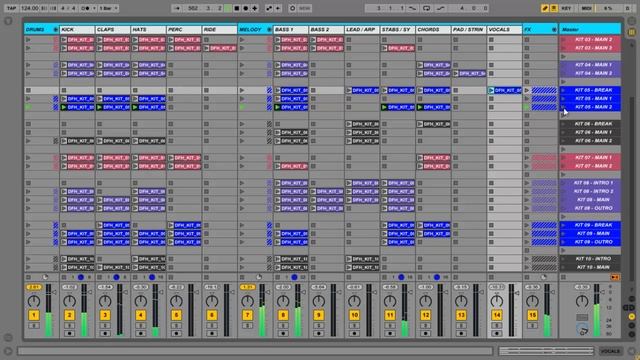Image resolution: width=640 pixels, height=360 pixels.
Task: Toggle the metronome
Action: [x=85, y=8]
